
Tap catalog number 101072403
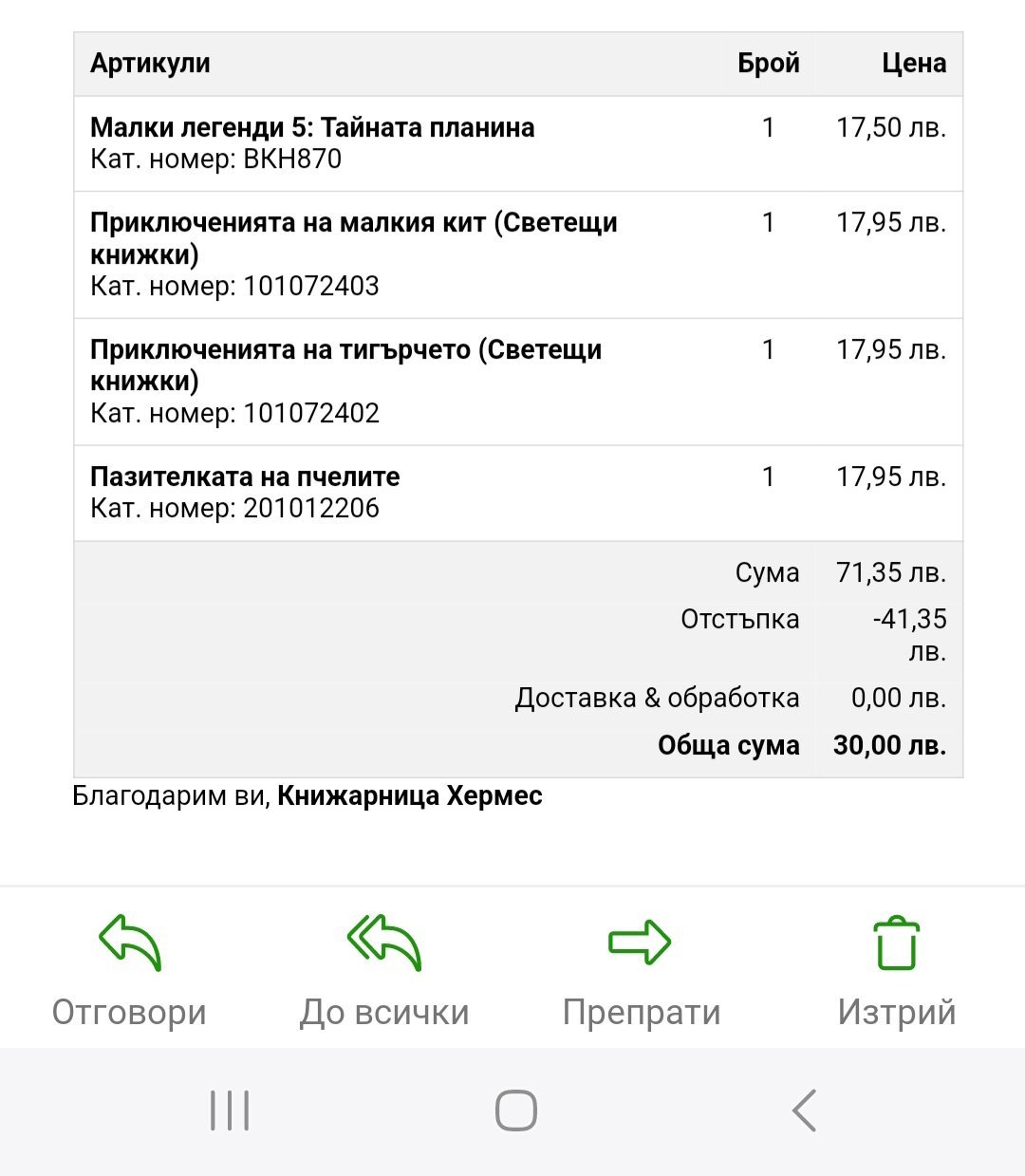tap(310, 286)
